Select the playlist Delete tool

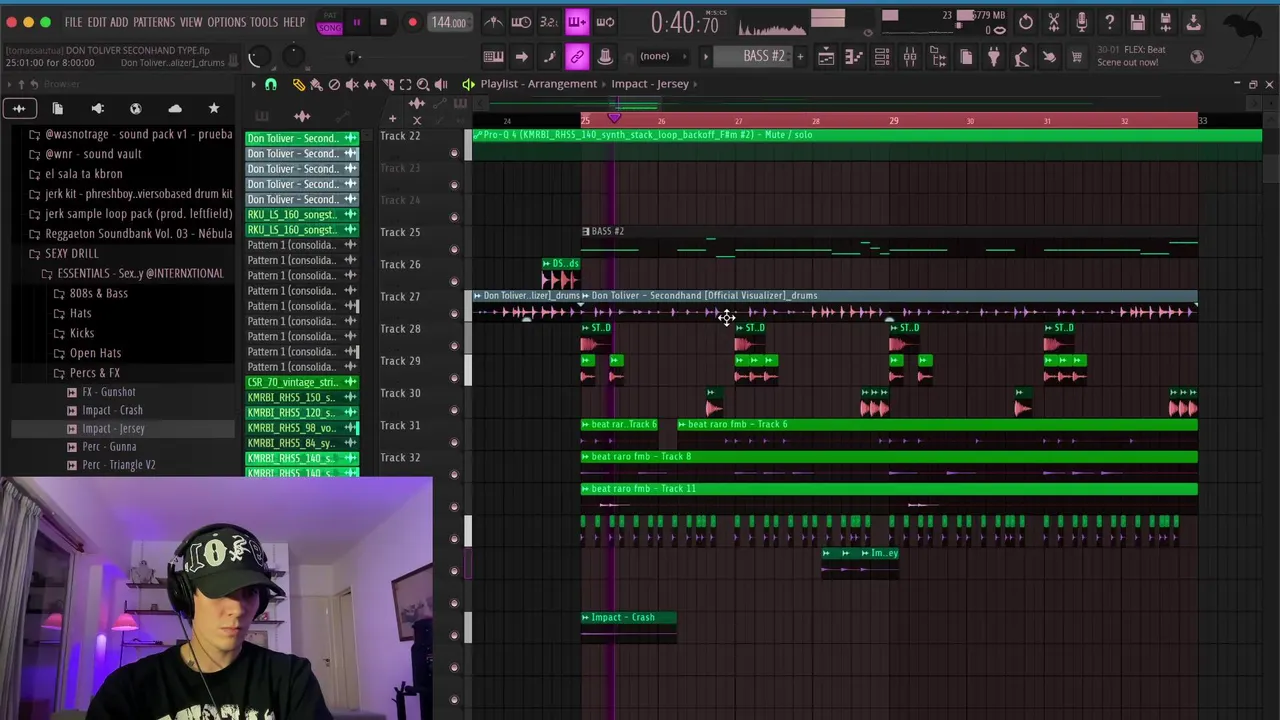point(334,85)
